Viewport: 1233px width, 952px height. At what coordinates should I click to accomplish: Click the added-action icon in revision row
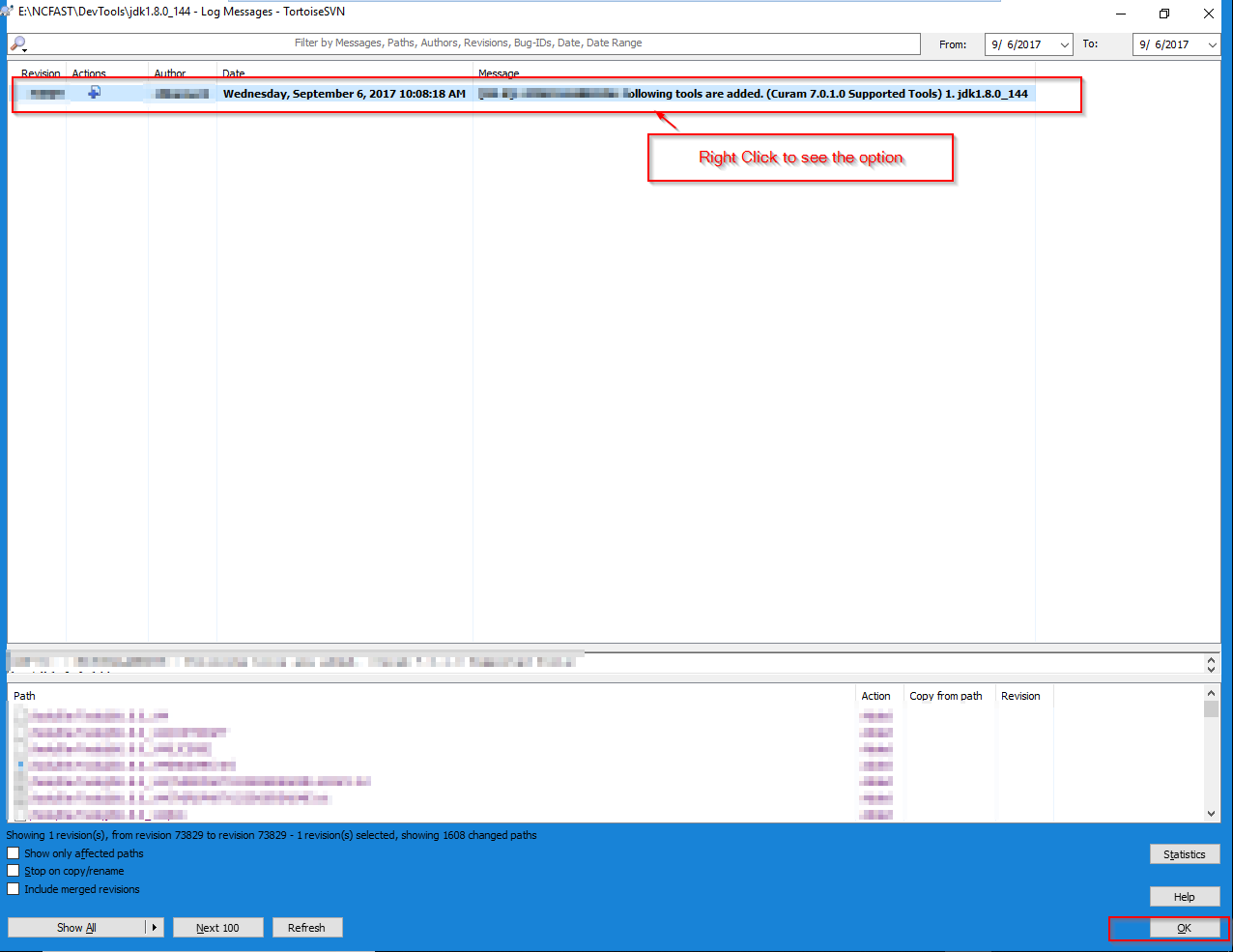click(95, 93)
